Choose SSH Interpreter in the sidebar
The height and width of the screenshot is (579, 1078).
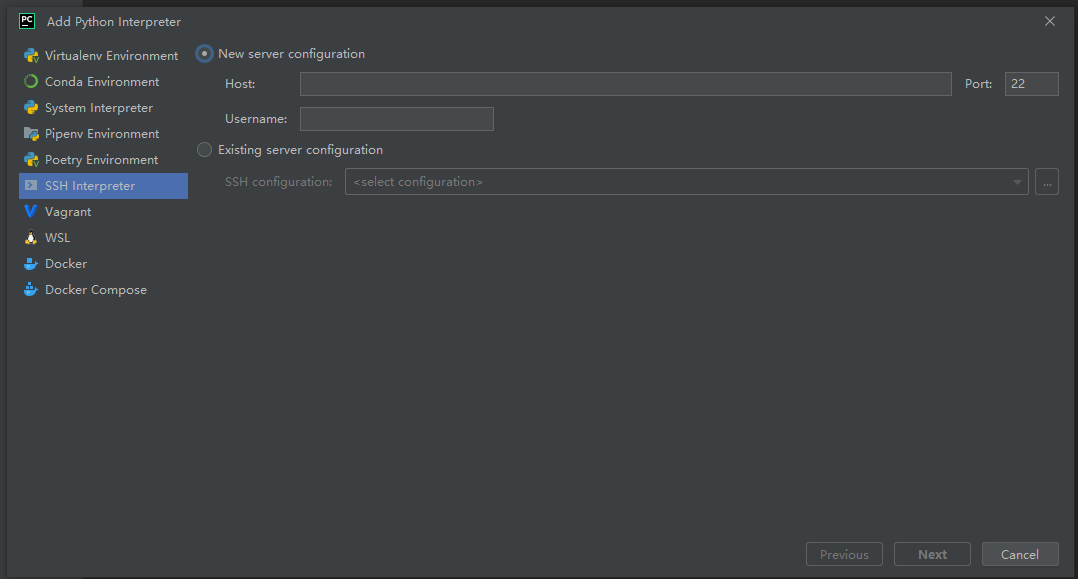click(x=103, y=186)
